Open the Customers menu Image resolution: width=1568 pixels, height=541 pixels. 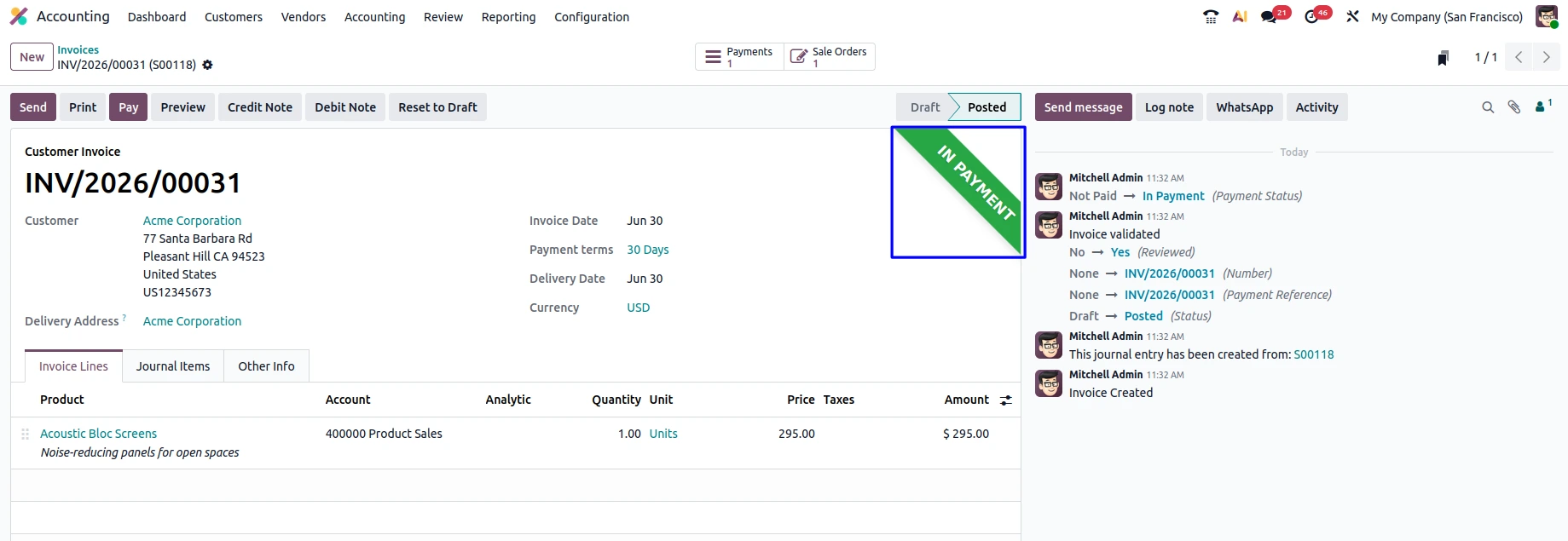(234, 17)
